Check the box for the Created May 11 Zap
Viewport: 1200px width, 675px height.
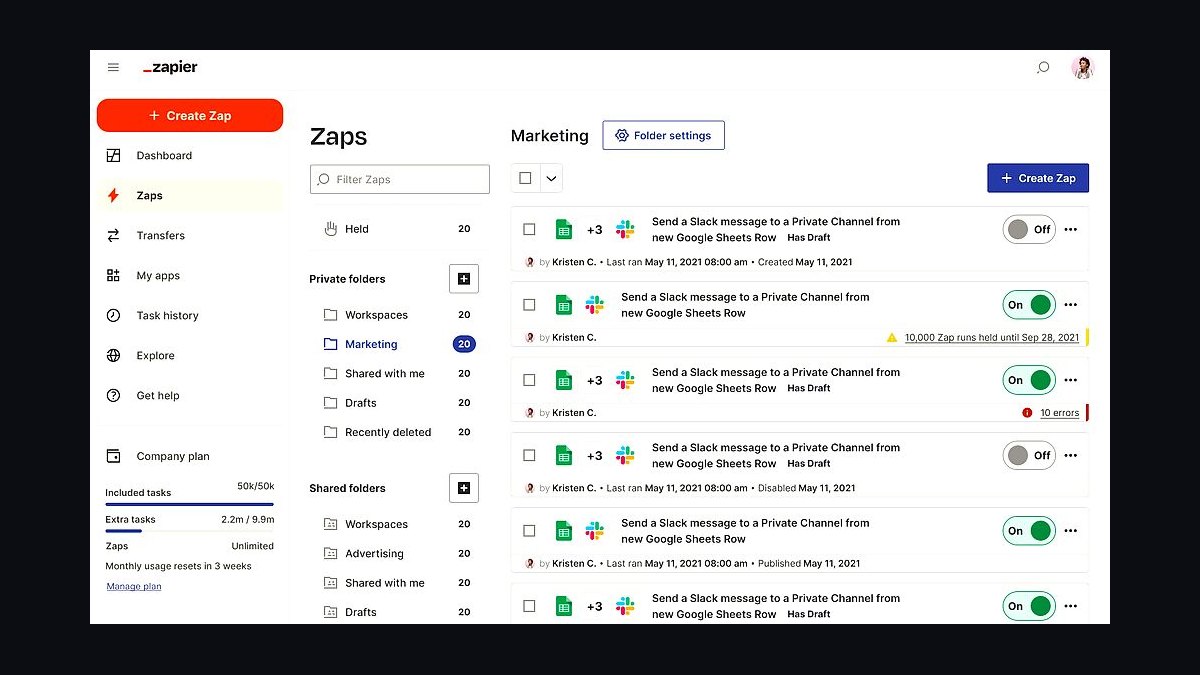(x=529, y=229)
